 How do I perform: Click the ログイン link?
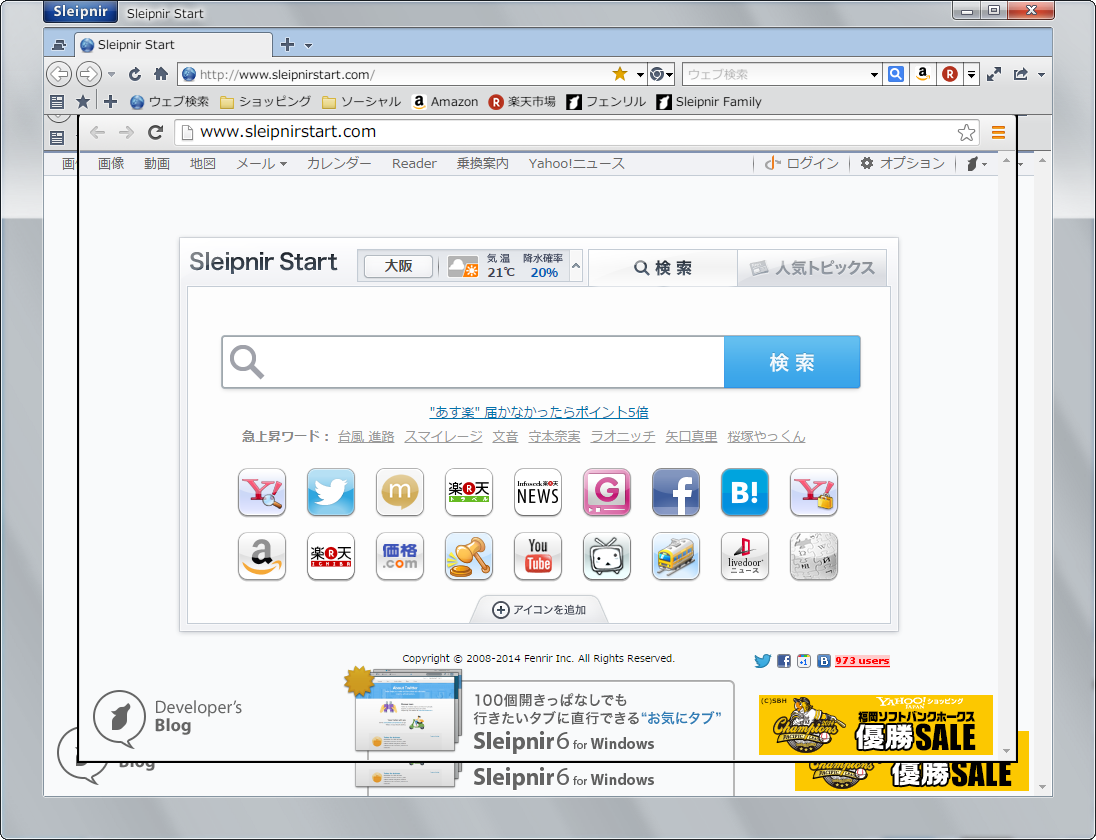tap(801, 164)
